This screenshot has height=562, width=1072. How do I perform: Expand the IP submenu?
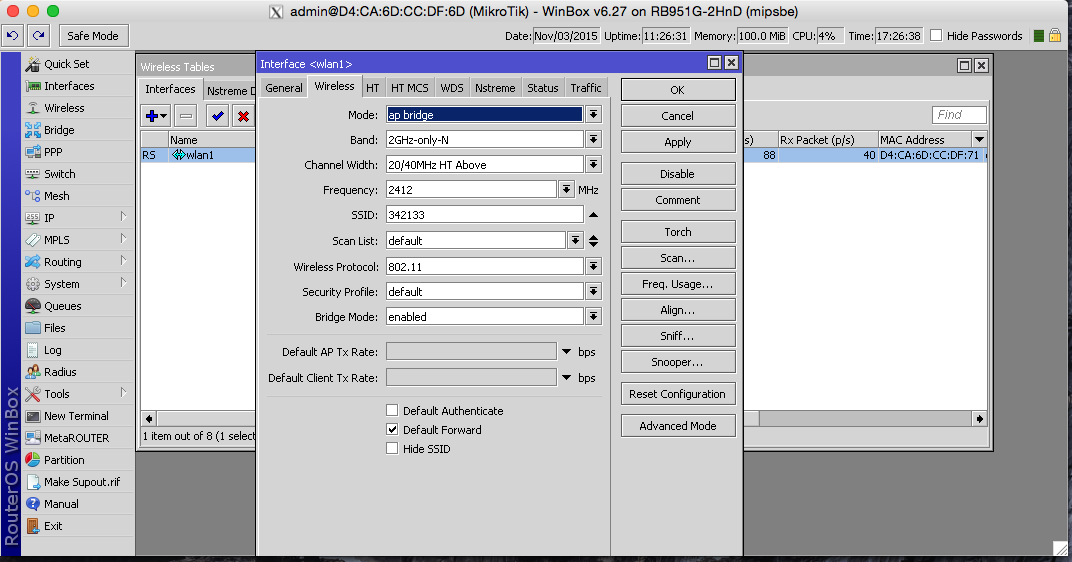[123, 217]
